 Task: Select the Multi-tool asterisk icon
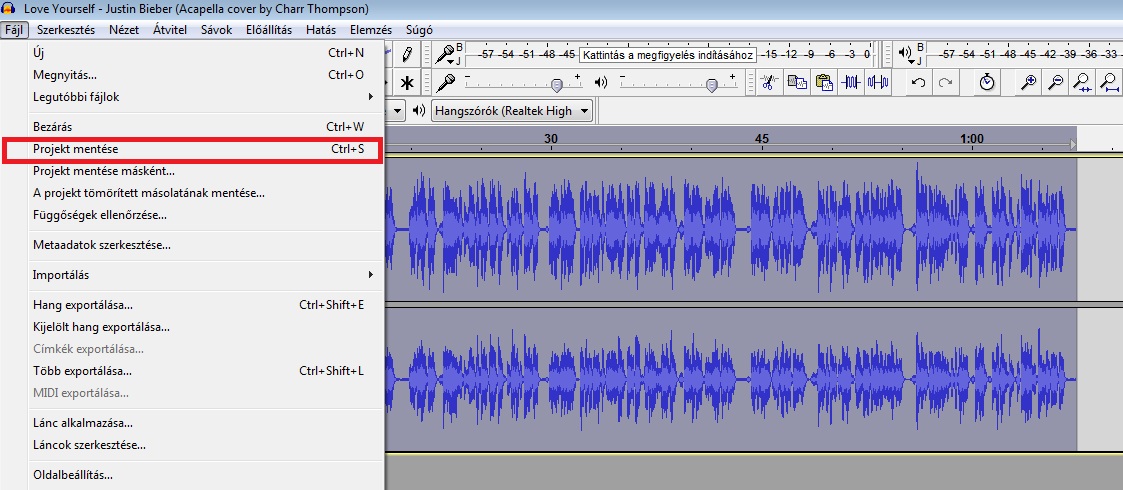tap(407, 82)
